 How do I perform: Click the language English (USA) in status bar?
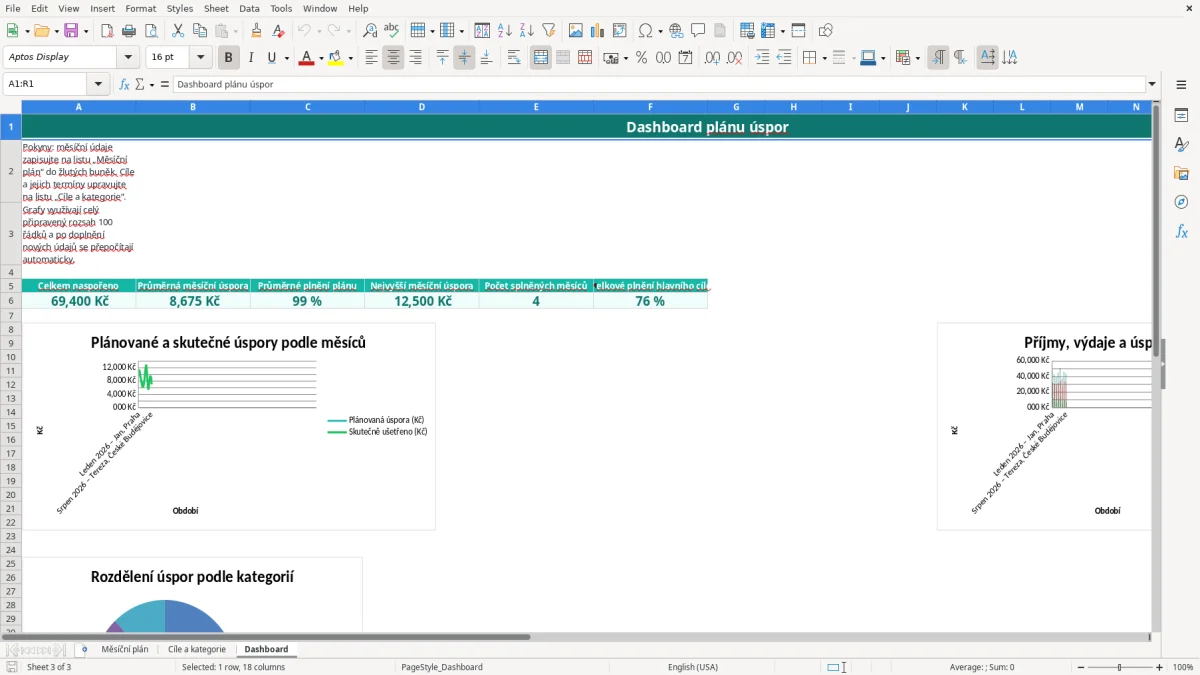coord(693,667)
